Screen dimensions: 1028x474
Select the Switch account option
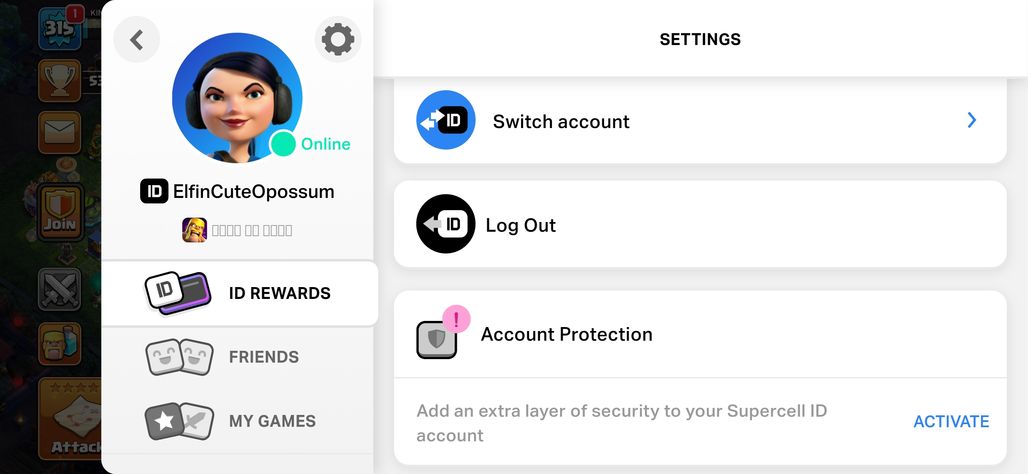[x=700, y=121]
